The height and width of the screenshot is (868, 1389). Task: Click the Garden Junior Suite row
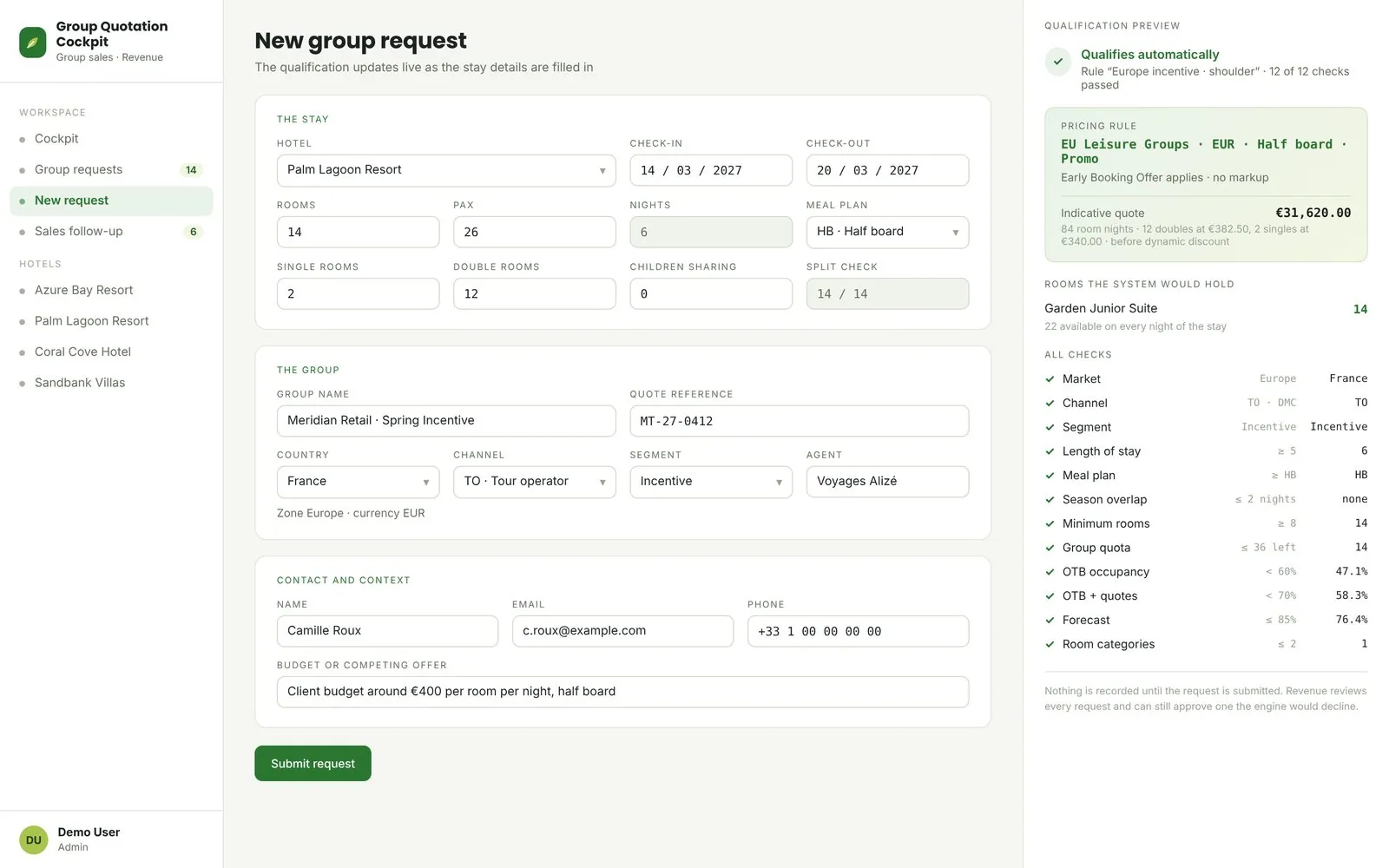[1206, 317]
